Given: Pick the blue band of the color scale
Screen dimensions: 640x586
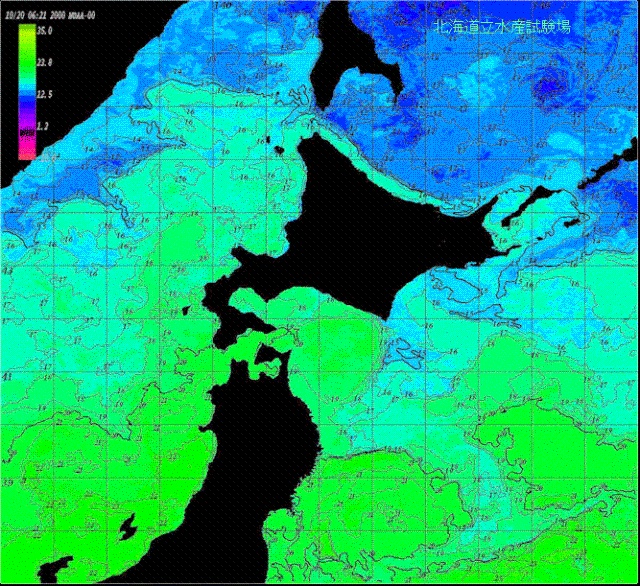Looking at the screenshot, I should pos(25,98).
